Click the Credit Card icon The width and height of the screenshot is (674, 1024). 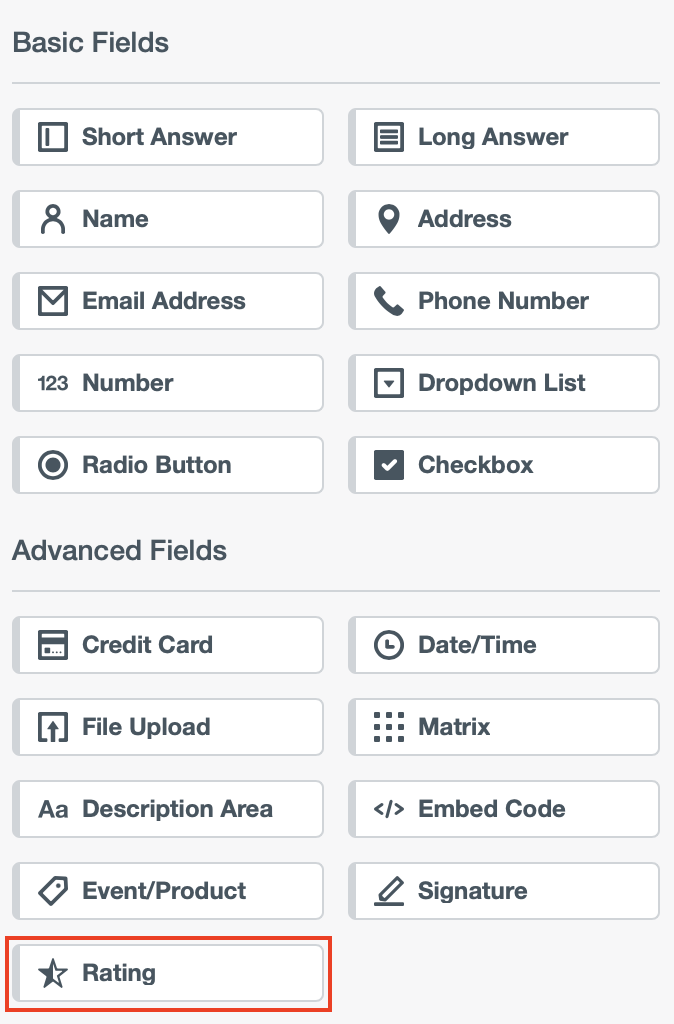pyautogui.click(x=52, y=645)
